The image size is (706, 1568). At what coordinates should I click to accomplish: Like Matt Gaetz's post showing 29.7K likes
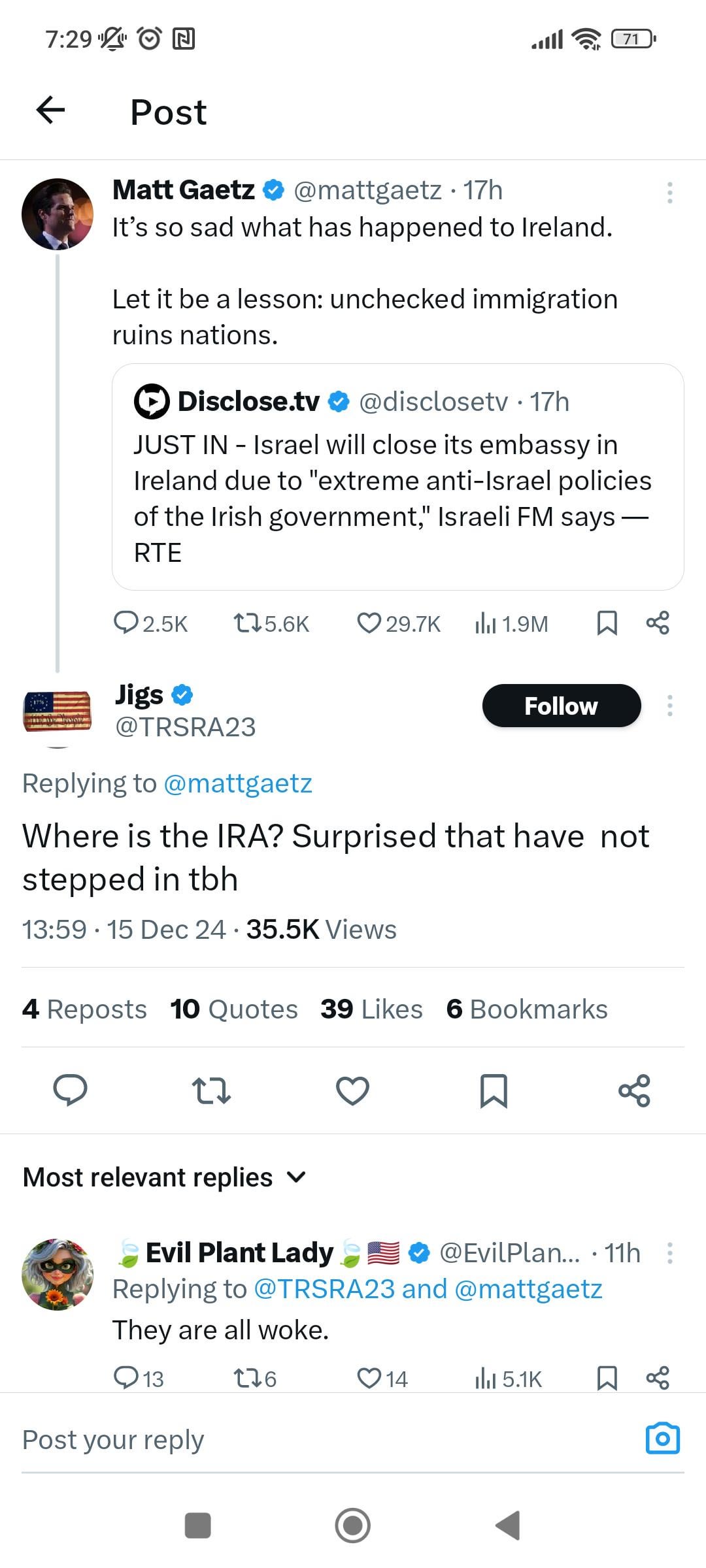click(399, 623)
